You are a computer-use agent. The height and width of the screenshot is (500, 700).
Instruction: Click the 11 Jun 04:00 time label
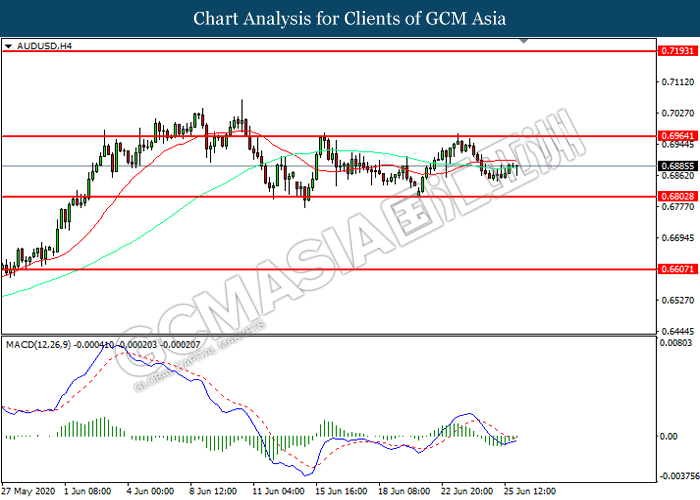click(279, 491)
